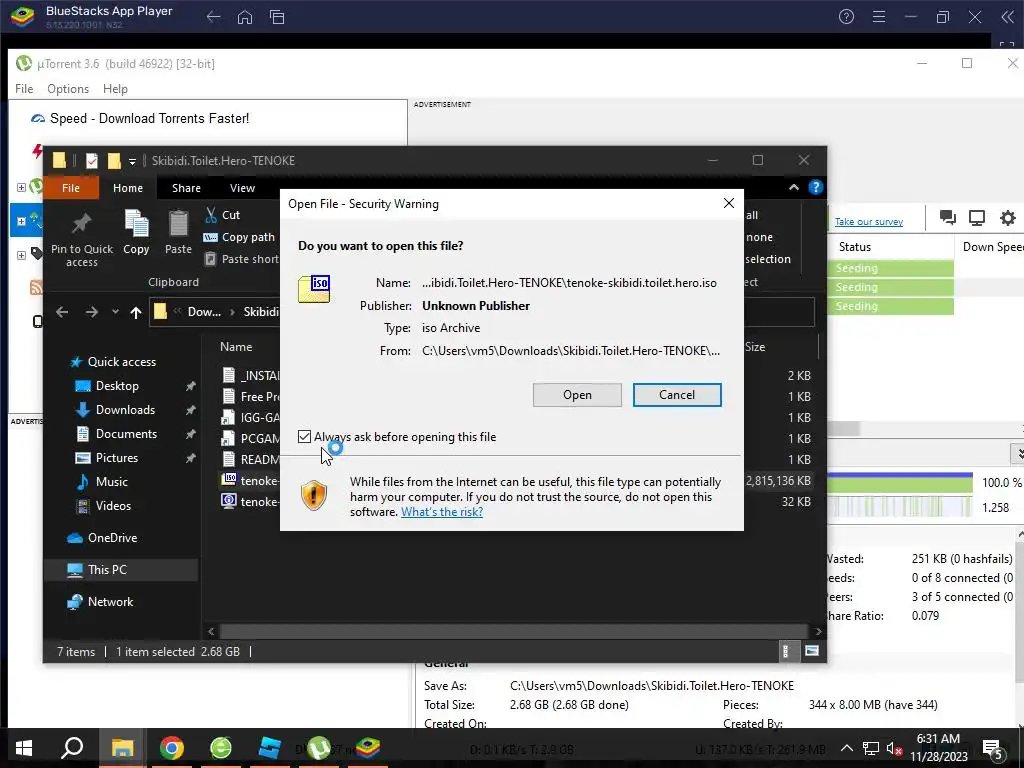Open uTorrent remote monitor icon

click(977, 218)
